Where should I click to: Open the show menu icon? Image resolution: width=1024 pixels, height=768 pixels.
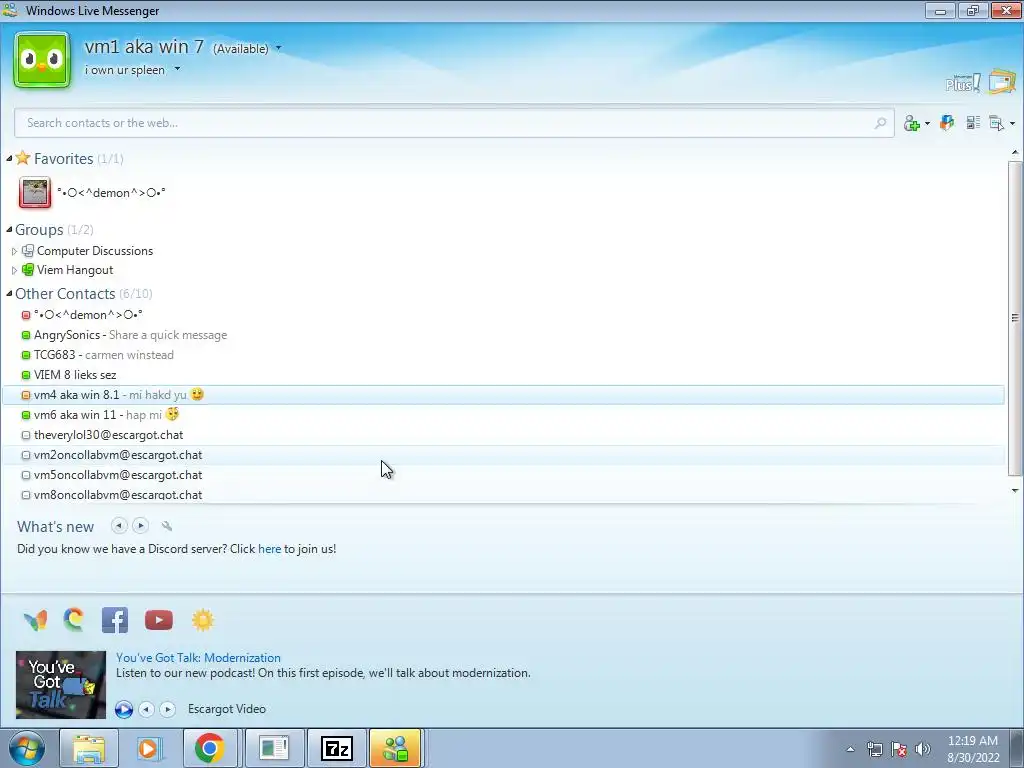coord(997,123)
